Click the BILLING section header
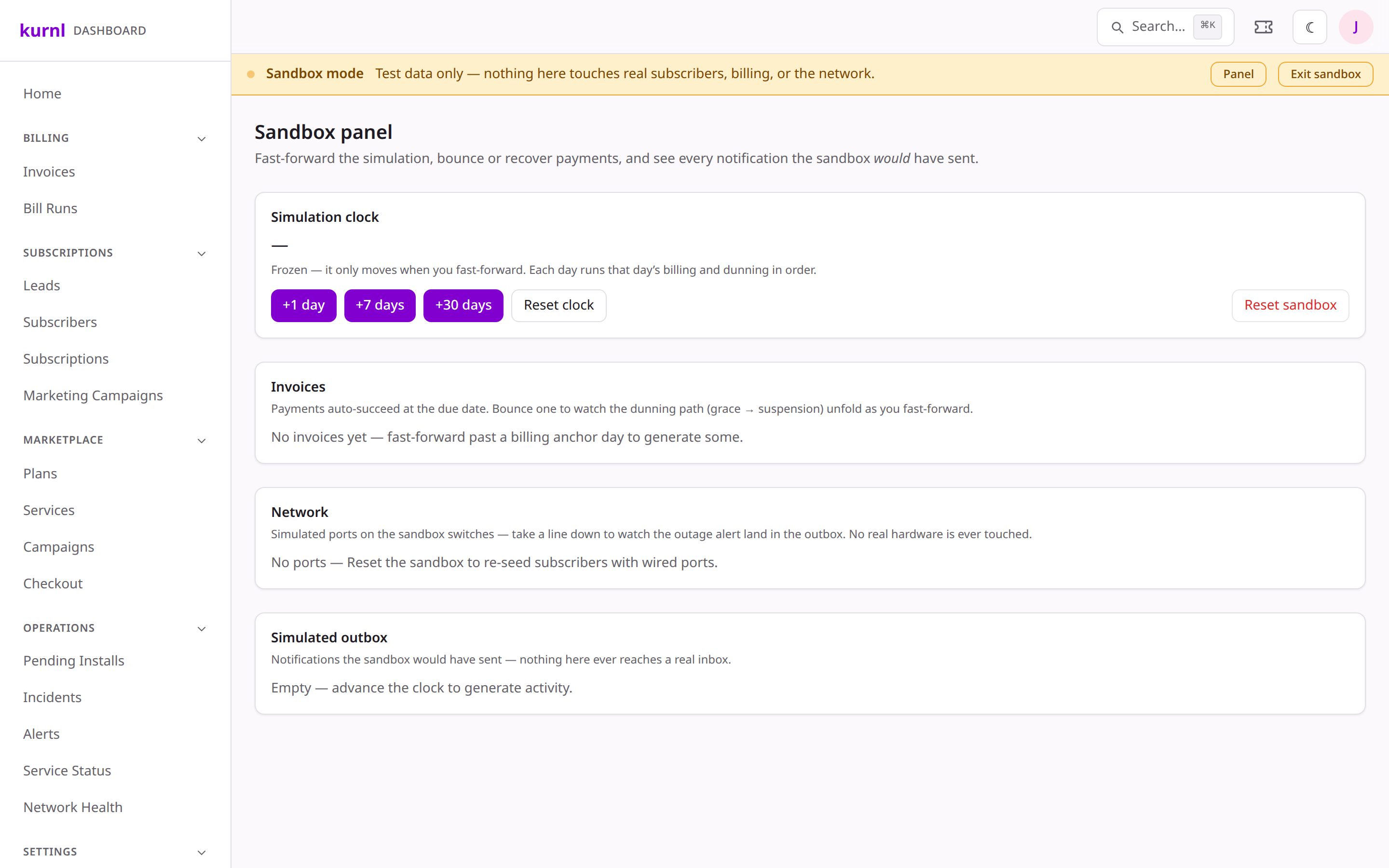 click(x=46, y=138)
